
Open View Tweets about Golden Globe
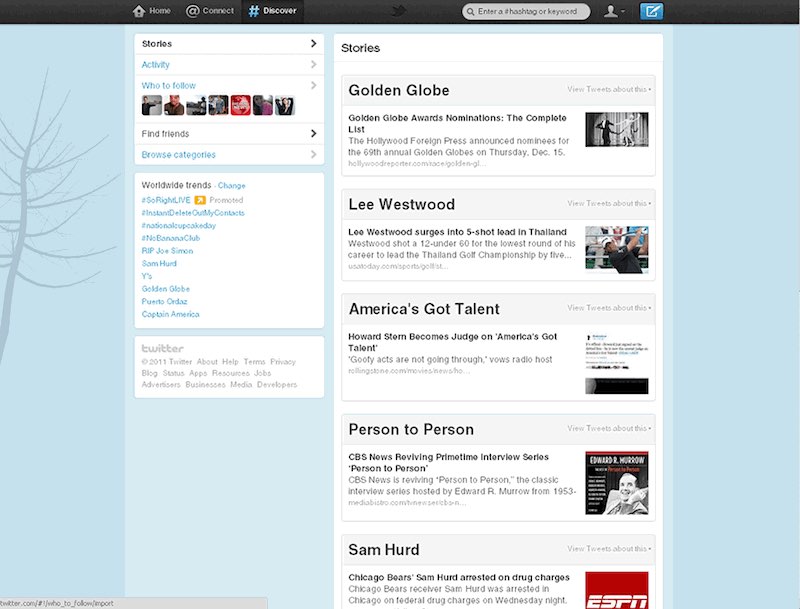coord(609,89)
